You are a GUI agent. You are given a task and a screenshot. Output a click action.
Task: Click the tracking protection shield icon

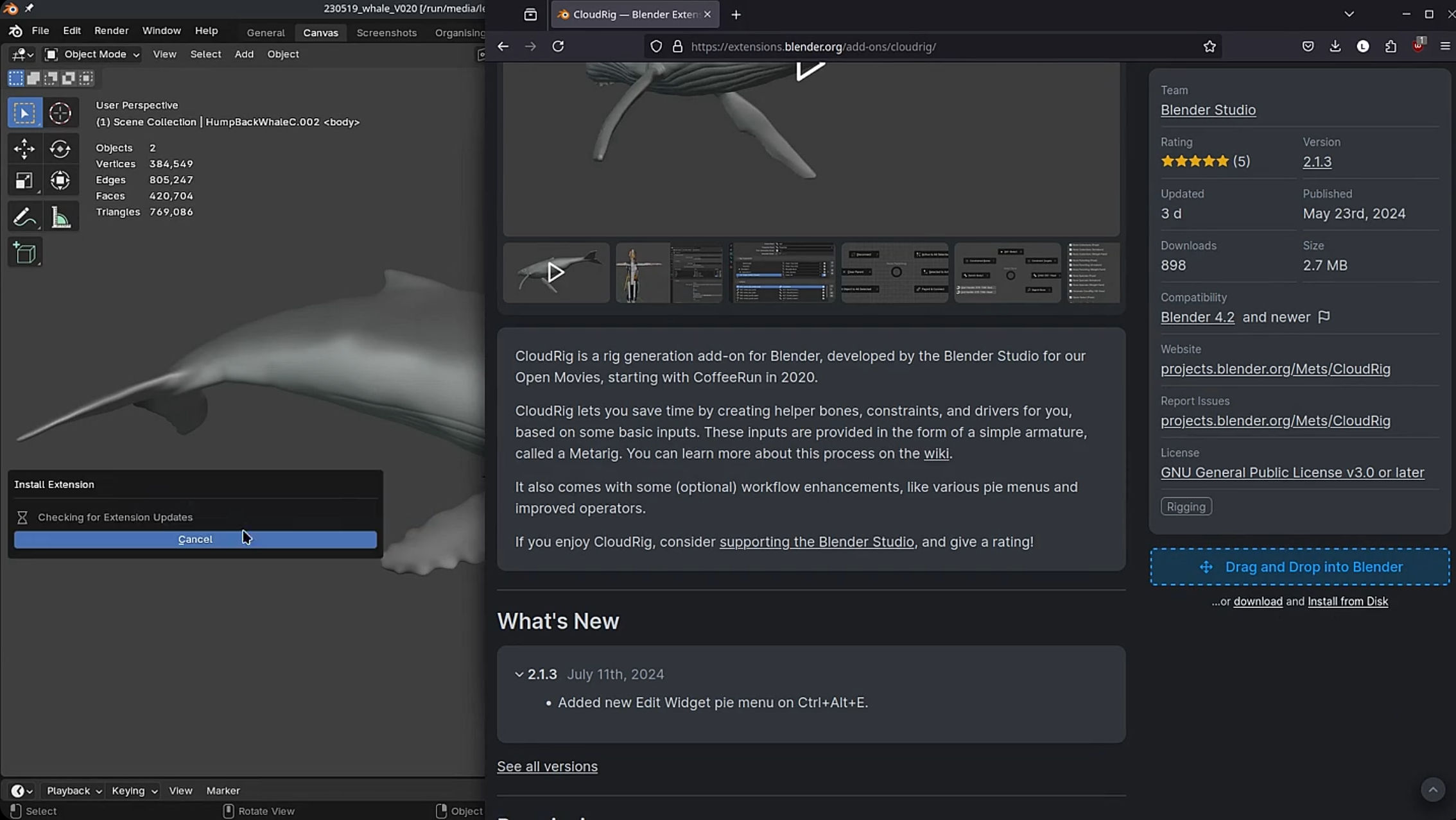(656, 46)
